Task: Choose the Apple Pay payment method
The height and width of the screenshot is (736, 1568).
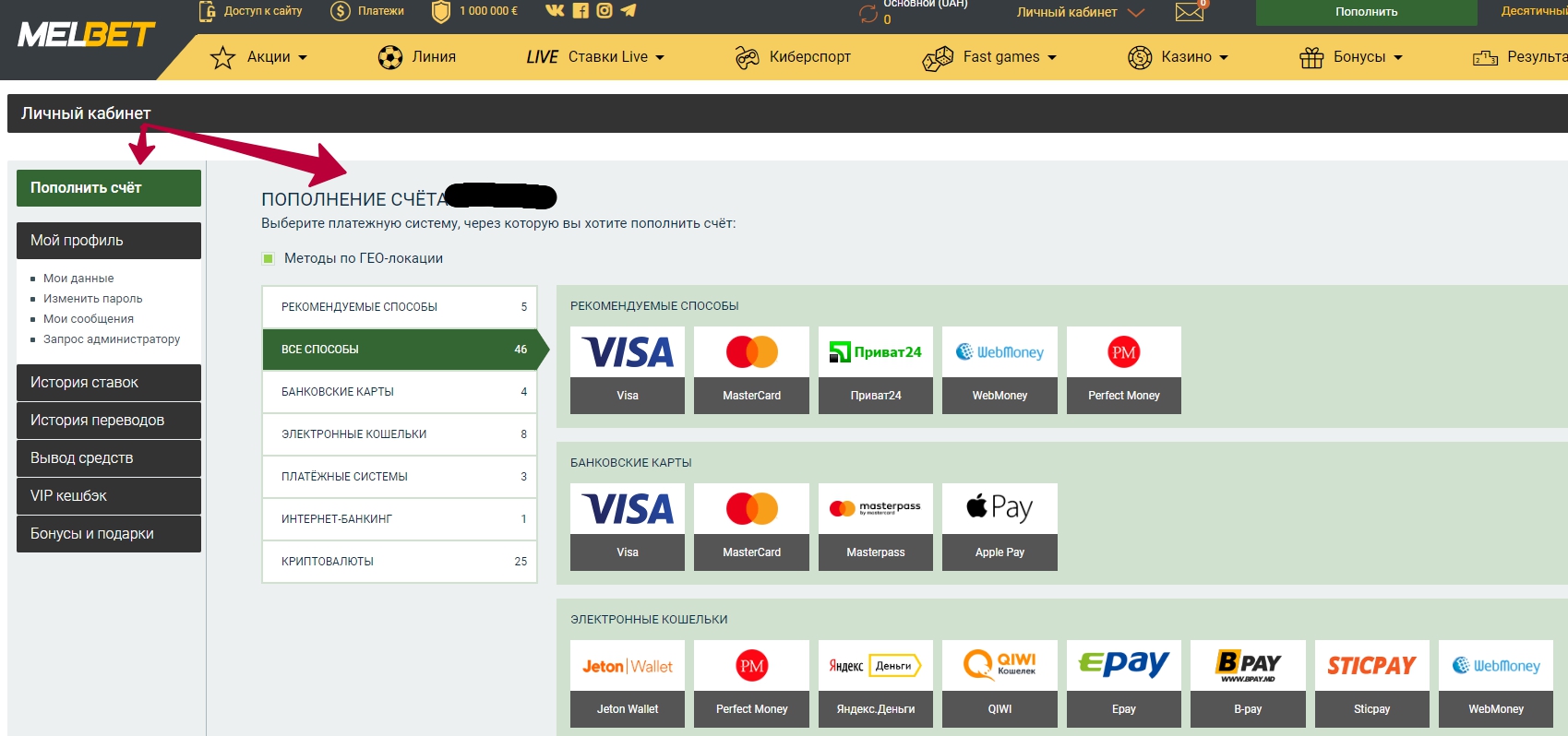Action: pos(999,527)
